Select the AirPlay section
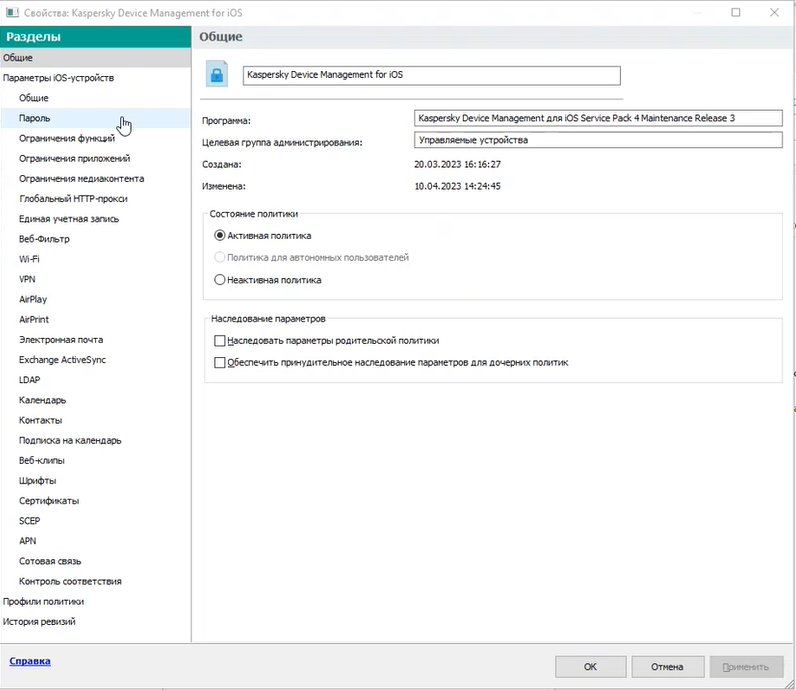 click(x=95, y=299)
